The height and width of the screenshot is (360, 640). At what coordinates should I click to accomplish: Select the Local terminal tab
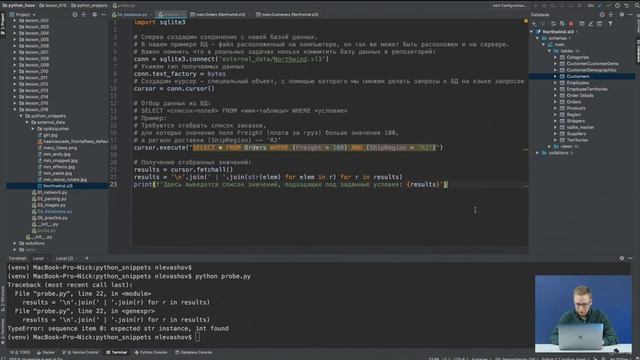tap(38, 258)
